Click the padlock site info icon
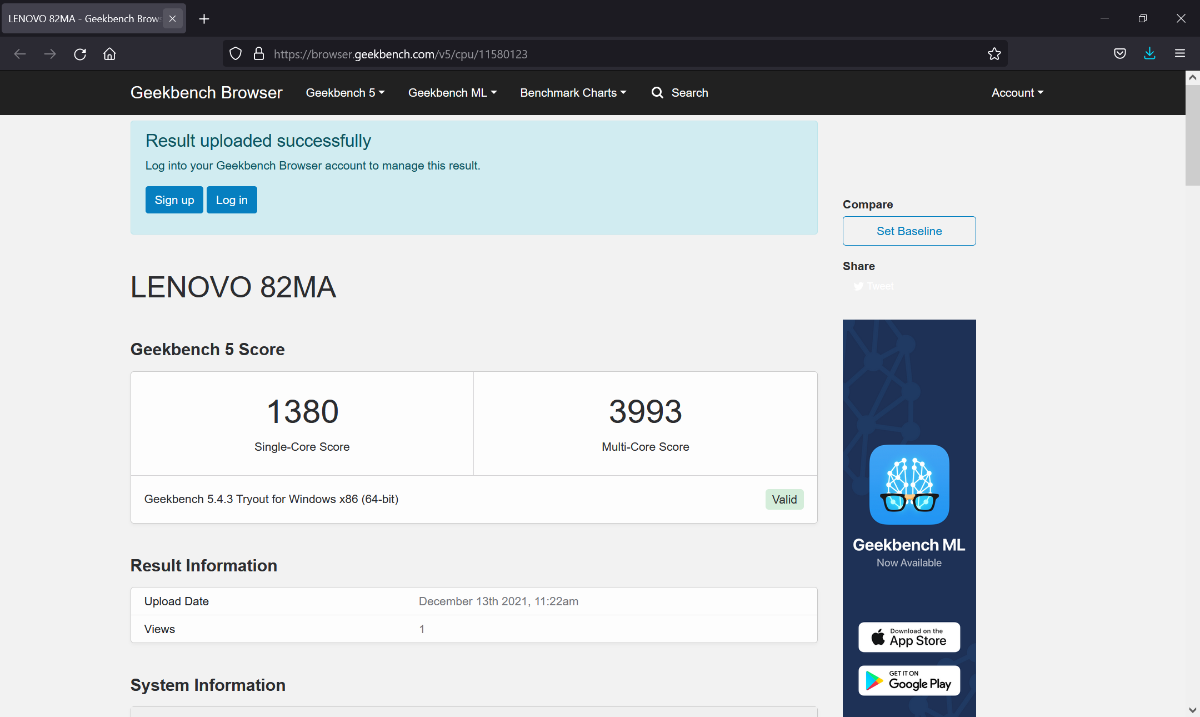1200x717 pixels. tap(258, 54)
